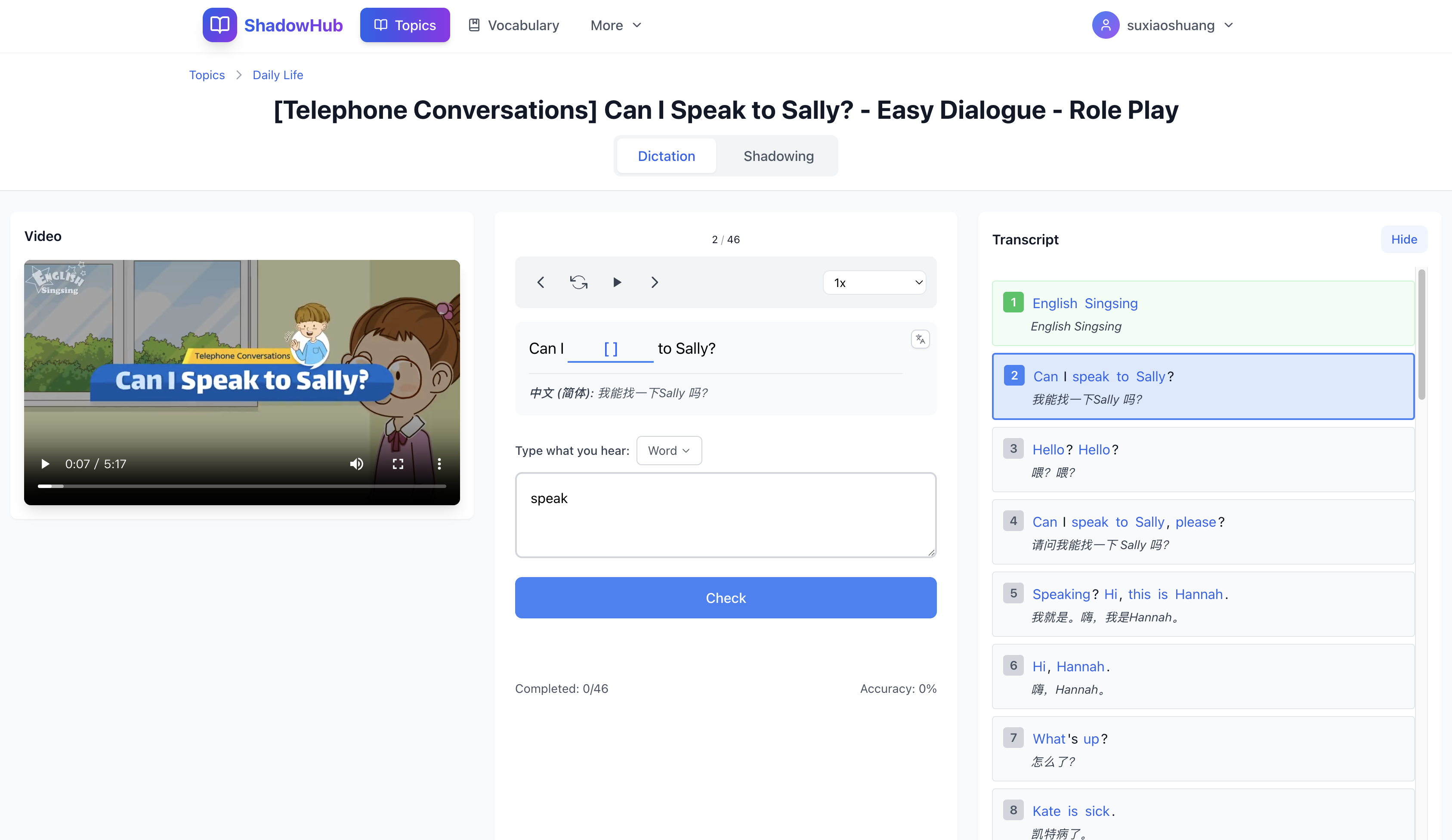The width and height of the screenshot is (1452, 840).
Task: Select transcript line 5 Speaking? Hi, this is Hannah
Action: (x=1203, y=604)
